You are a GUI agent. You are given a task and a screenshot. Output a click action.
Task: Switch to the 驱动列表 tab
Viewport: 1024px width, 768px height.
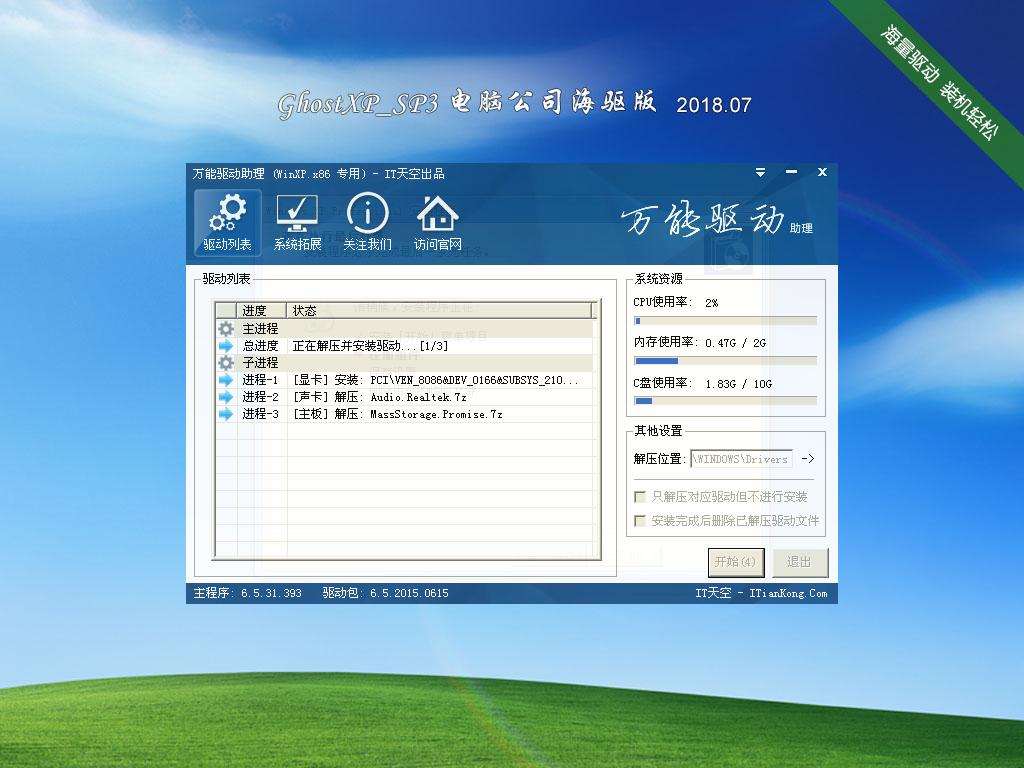pyautogui.click(x=227, y=222)
